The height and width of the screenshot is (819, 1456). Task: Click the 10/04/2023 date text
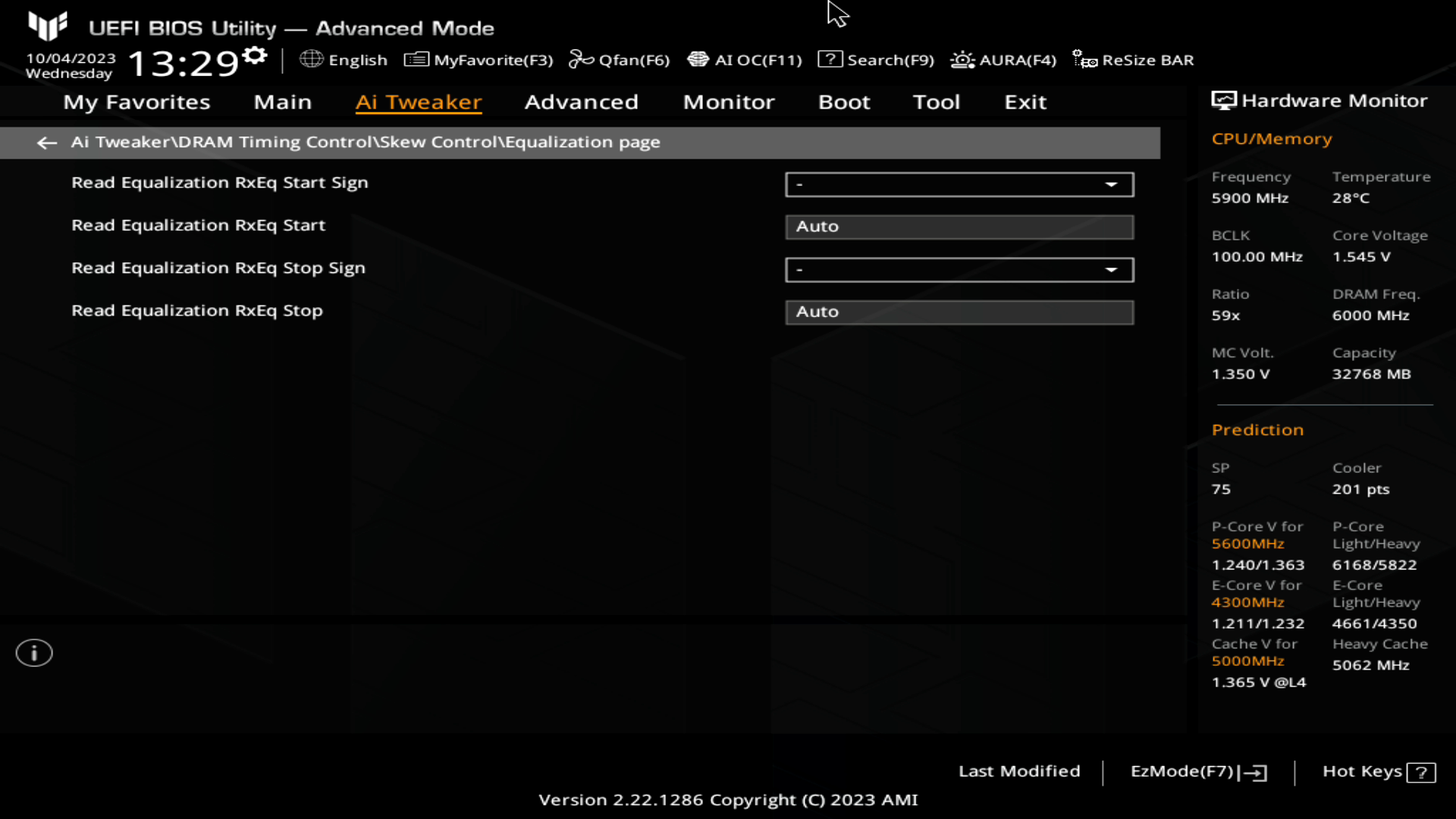pyautogui.click(x=71, y=58)
